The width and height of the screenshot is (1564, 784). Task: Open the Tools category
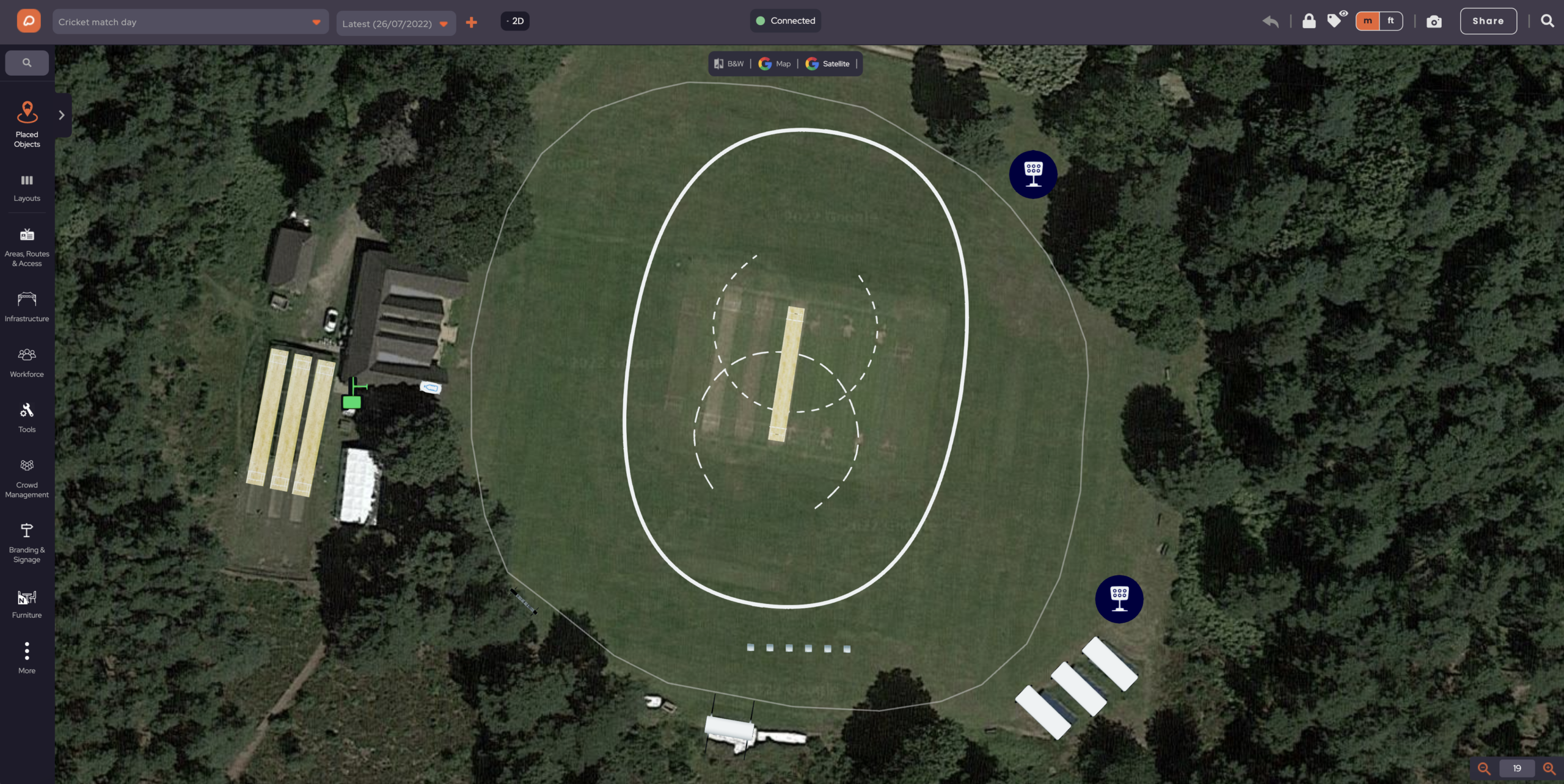coord(27,418)
